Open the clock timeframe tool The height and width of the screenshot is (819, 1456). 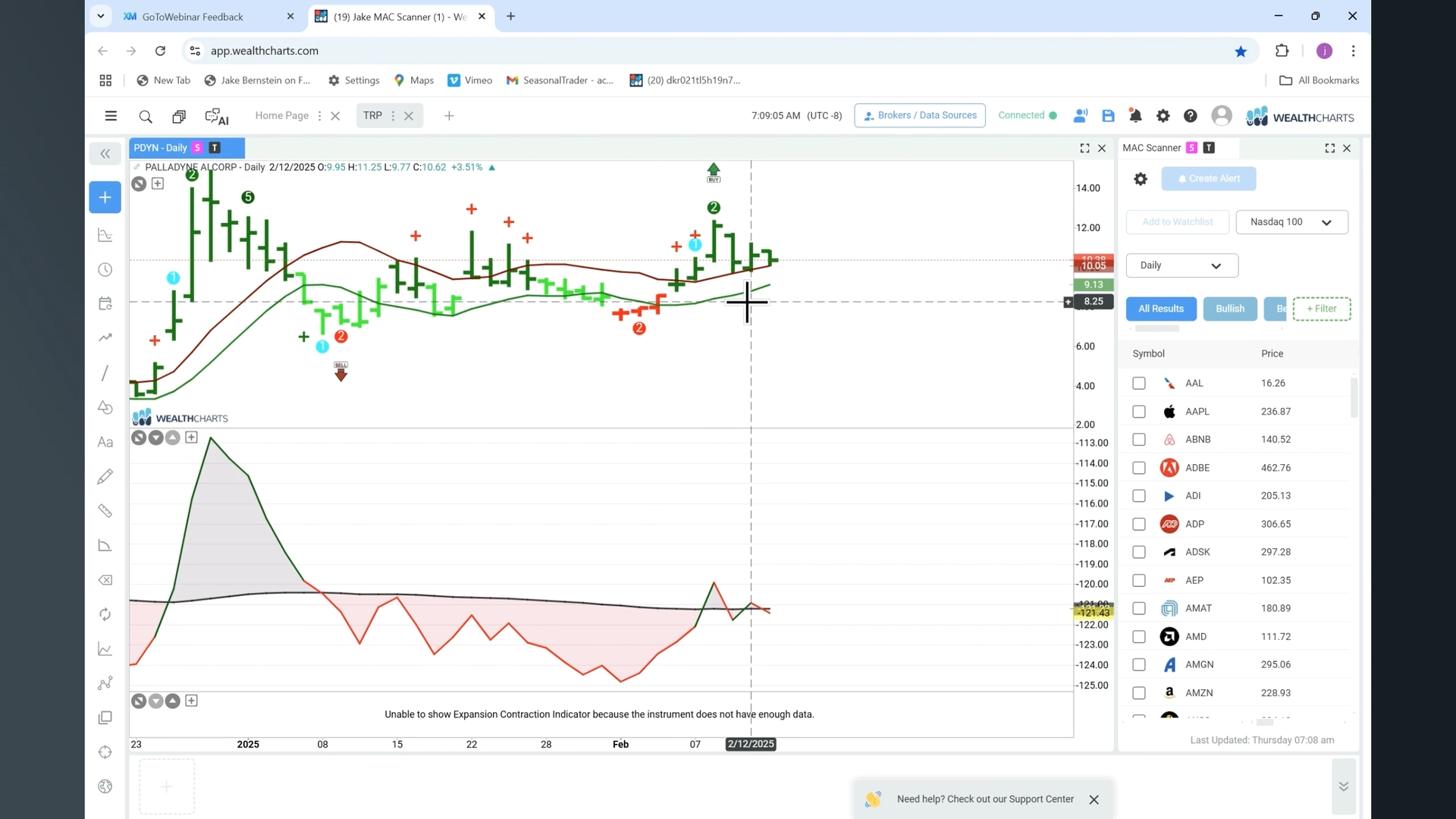coord(105,270)
